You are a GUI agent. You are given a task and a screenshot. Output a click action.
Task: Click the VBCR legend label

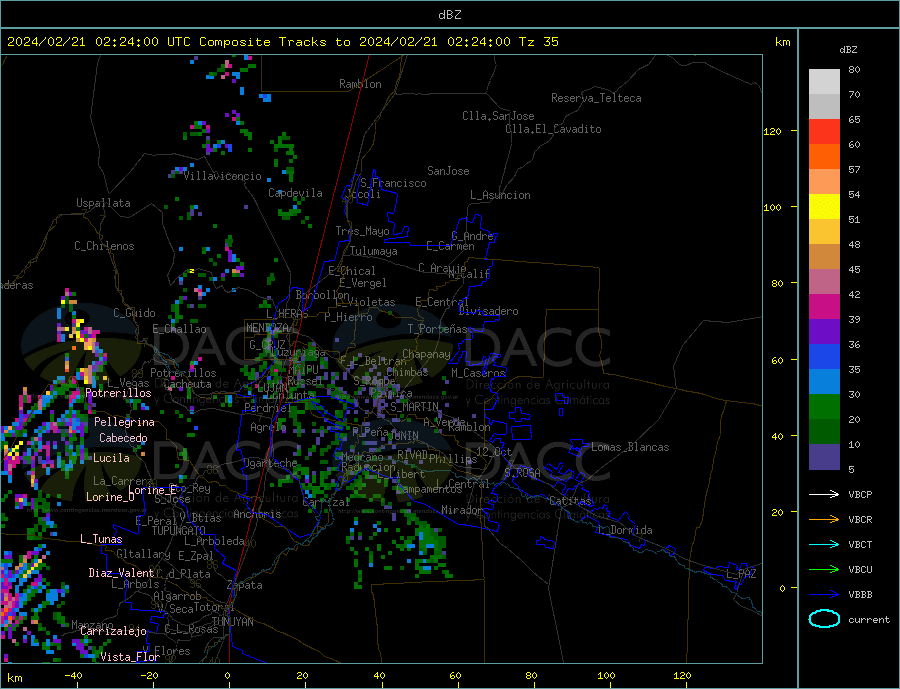point(860,520)
